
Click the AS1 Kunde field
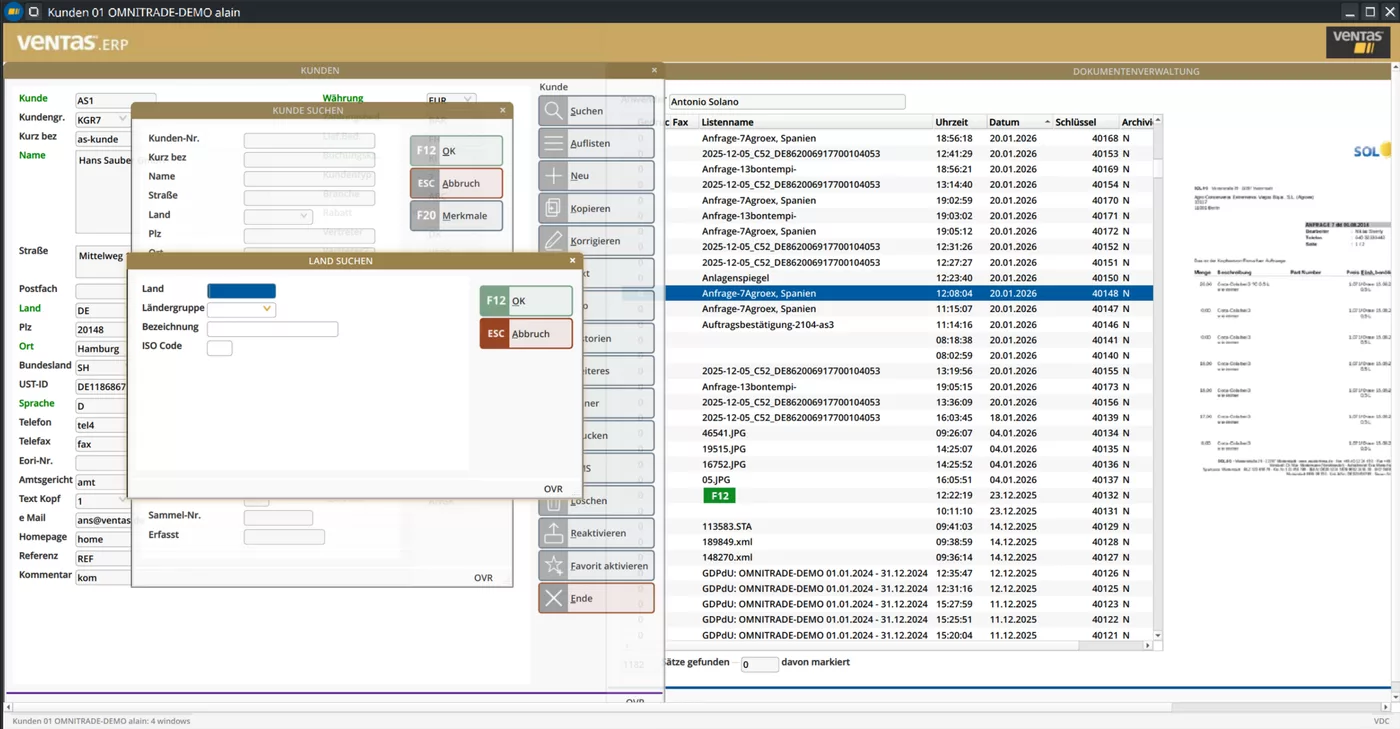point(115,101)
